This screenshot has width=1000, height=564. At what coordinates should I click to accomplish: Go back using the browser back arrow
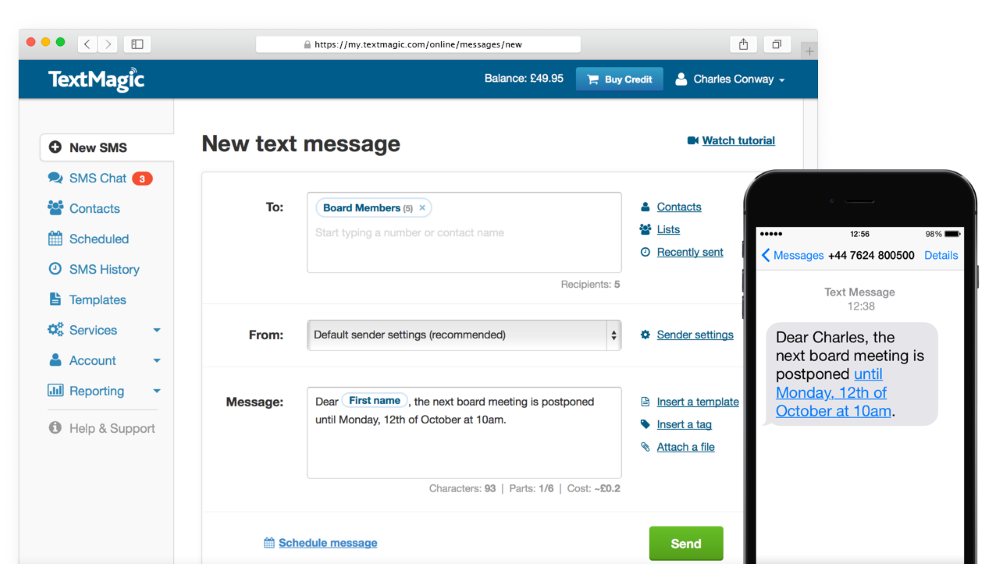click(x=87, y=44)
